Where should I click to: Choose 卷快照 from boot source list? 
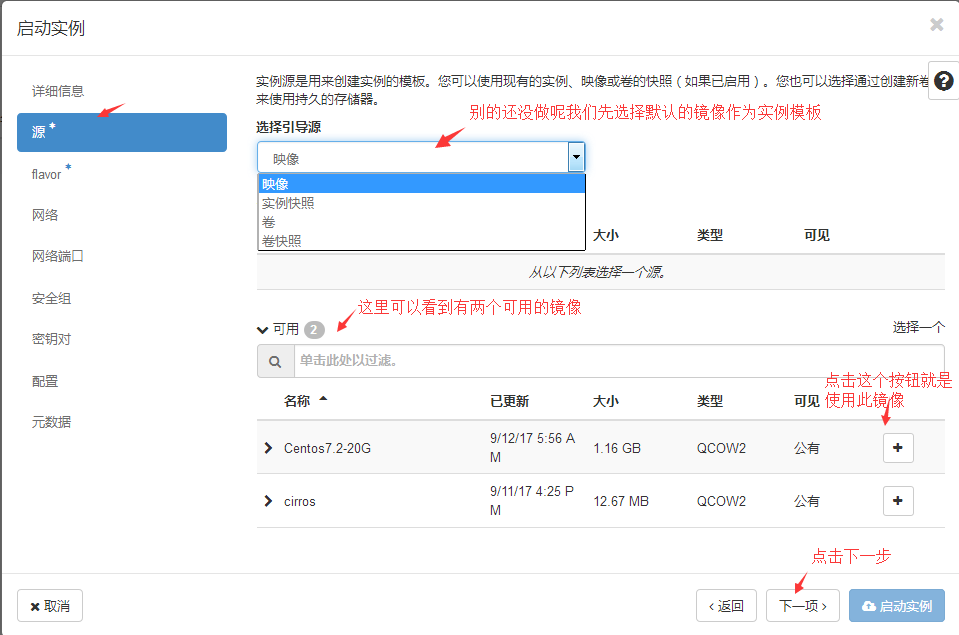(x=281, y=240)
